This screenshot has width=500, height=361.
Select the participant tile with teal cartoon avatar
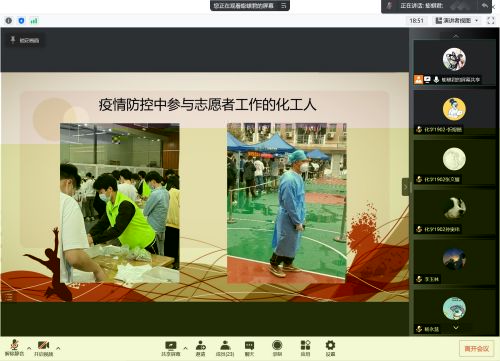click(454, 312)
